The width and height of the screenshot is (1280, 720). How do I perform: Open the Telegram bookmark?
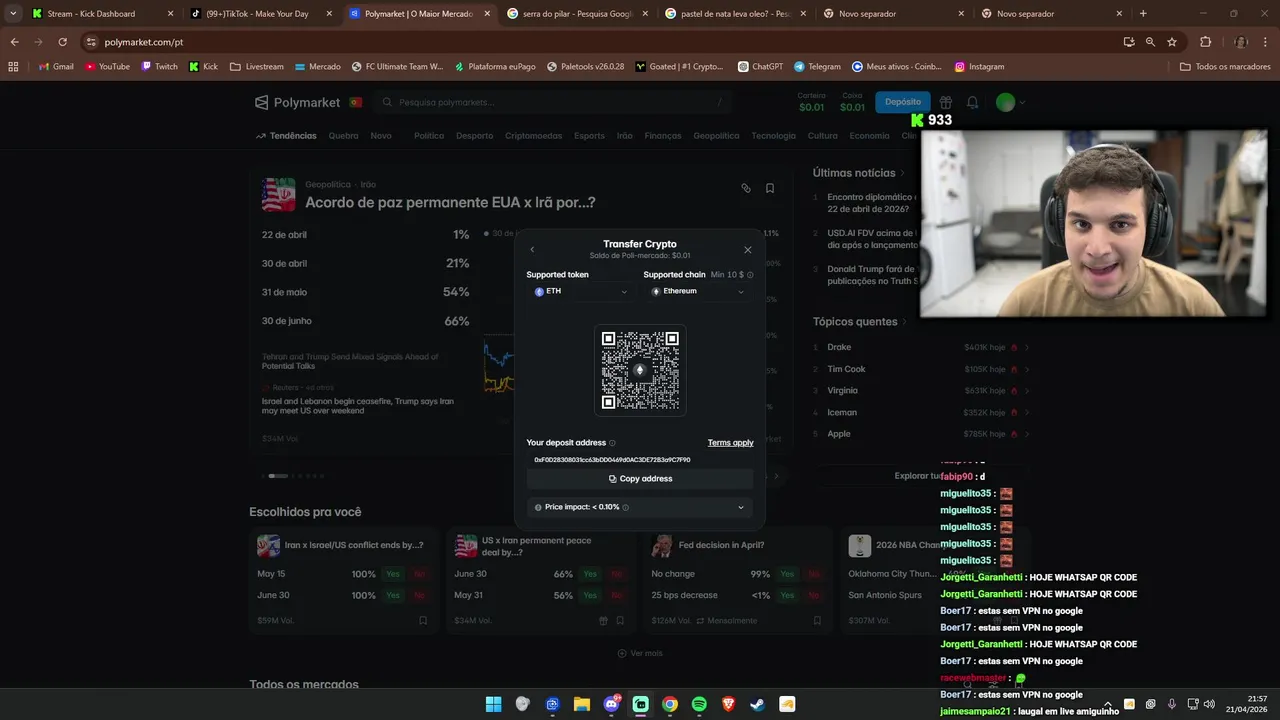point(818,67)
